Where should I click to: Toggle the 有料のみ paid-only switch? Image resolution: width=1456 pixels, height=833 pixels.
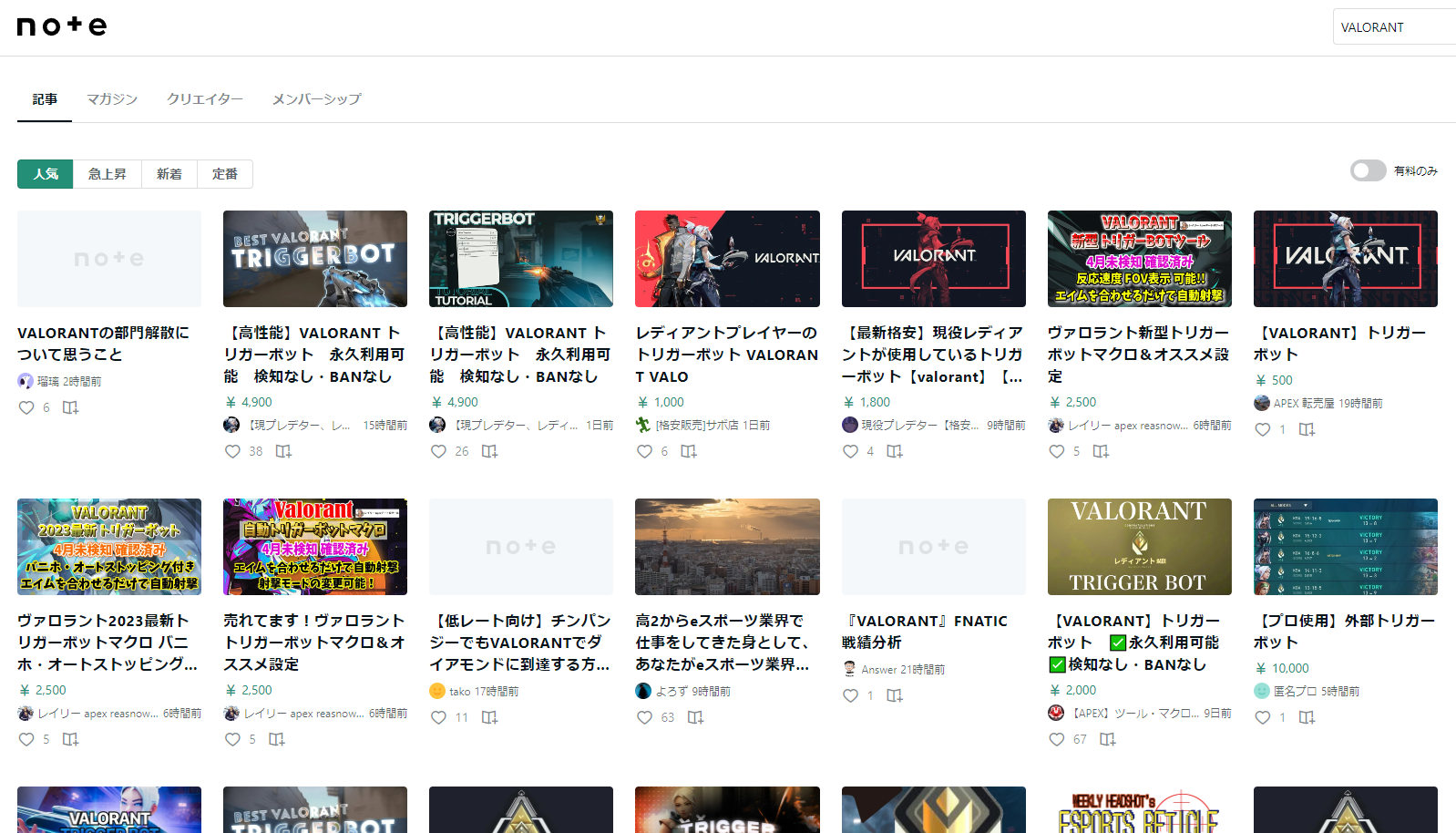[x=1368, y=170]
